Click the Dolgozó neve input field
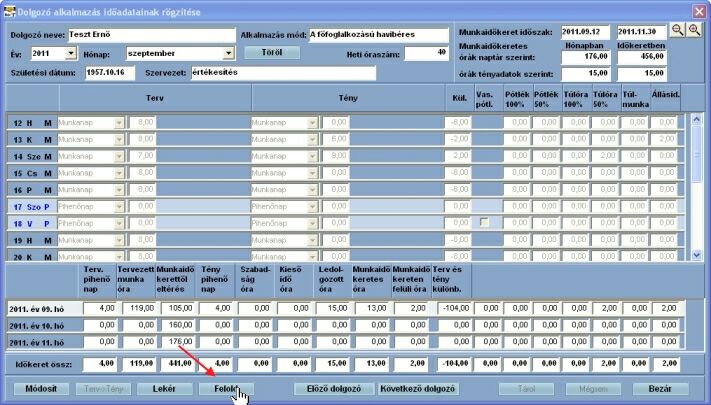The width and height of the screenshot is (711, 405). [x=152, y=35]
